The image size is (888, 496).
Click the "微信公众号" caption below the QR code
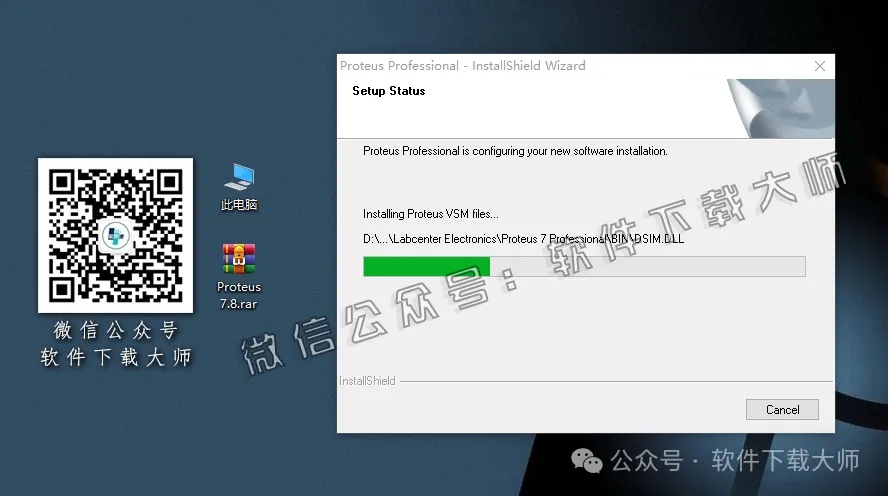pos(115,331)
